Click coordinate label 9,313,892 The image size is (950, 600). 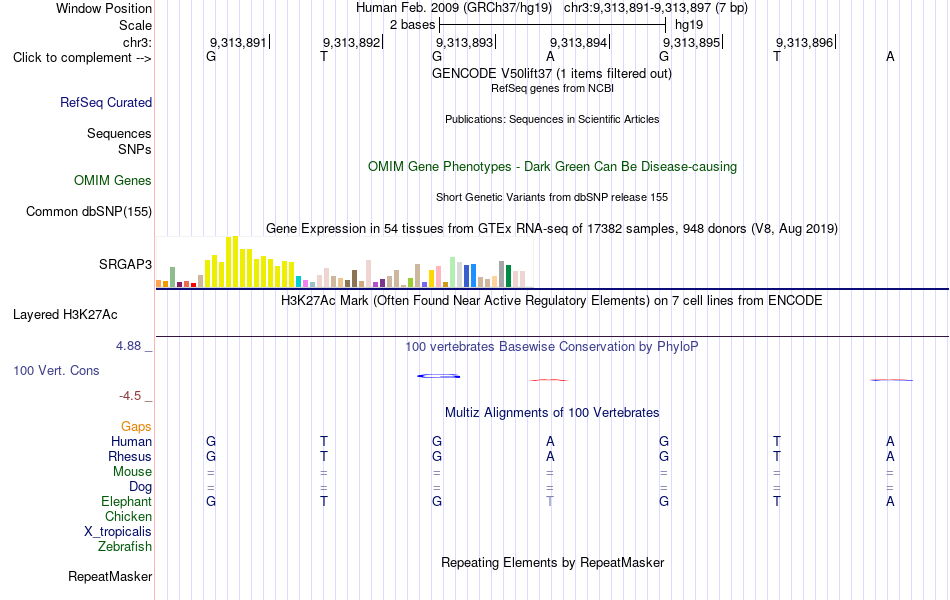(x=351, y=42)
